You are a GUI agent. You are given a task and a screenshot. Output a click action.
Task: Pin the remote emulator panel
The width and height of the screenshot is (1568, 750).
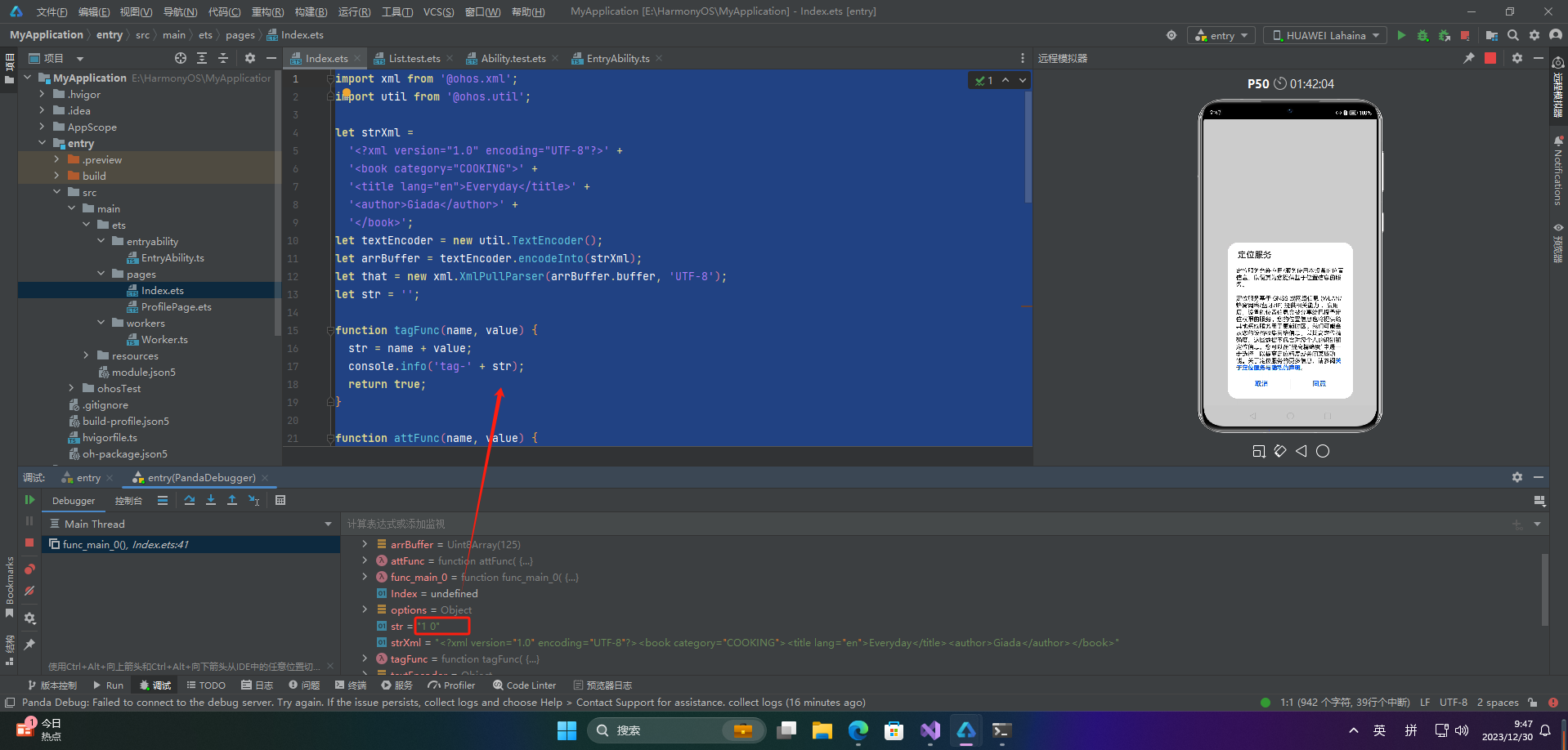(1469, 58)
